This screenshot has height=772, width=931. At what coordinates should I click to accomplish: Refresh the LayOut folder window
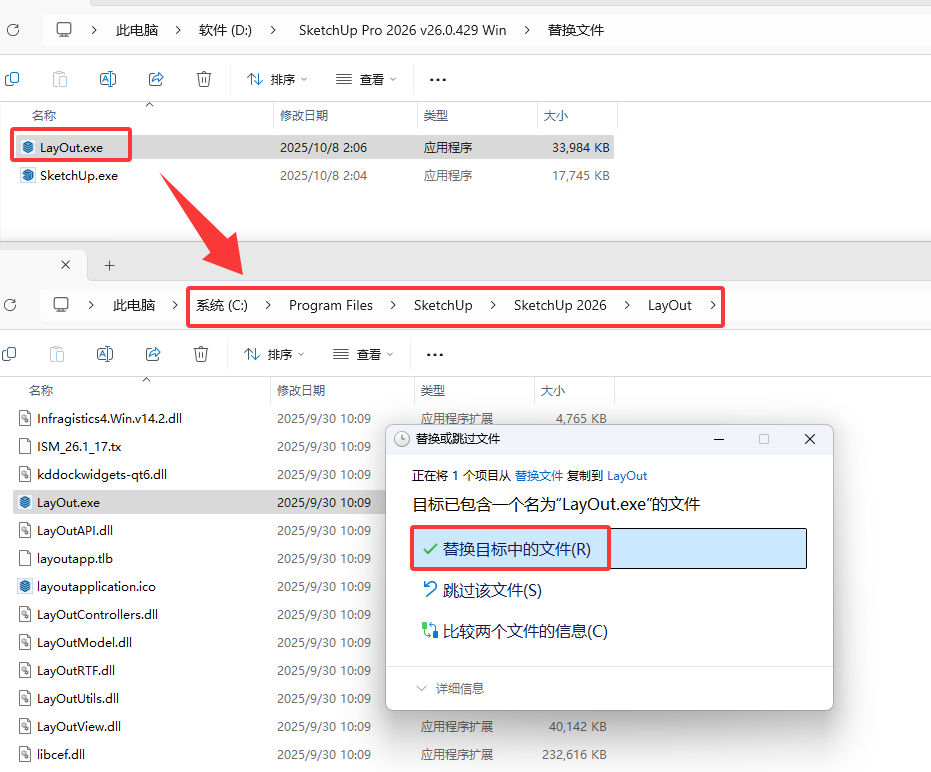[12, 305]
